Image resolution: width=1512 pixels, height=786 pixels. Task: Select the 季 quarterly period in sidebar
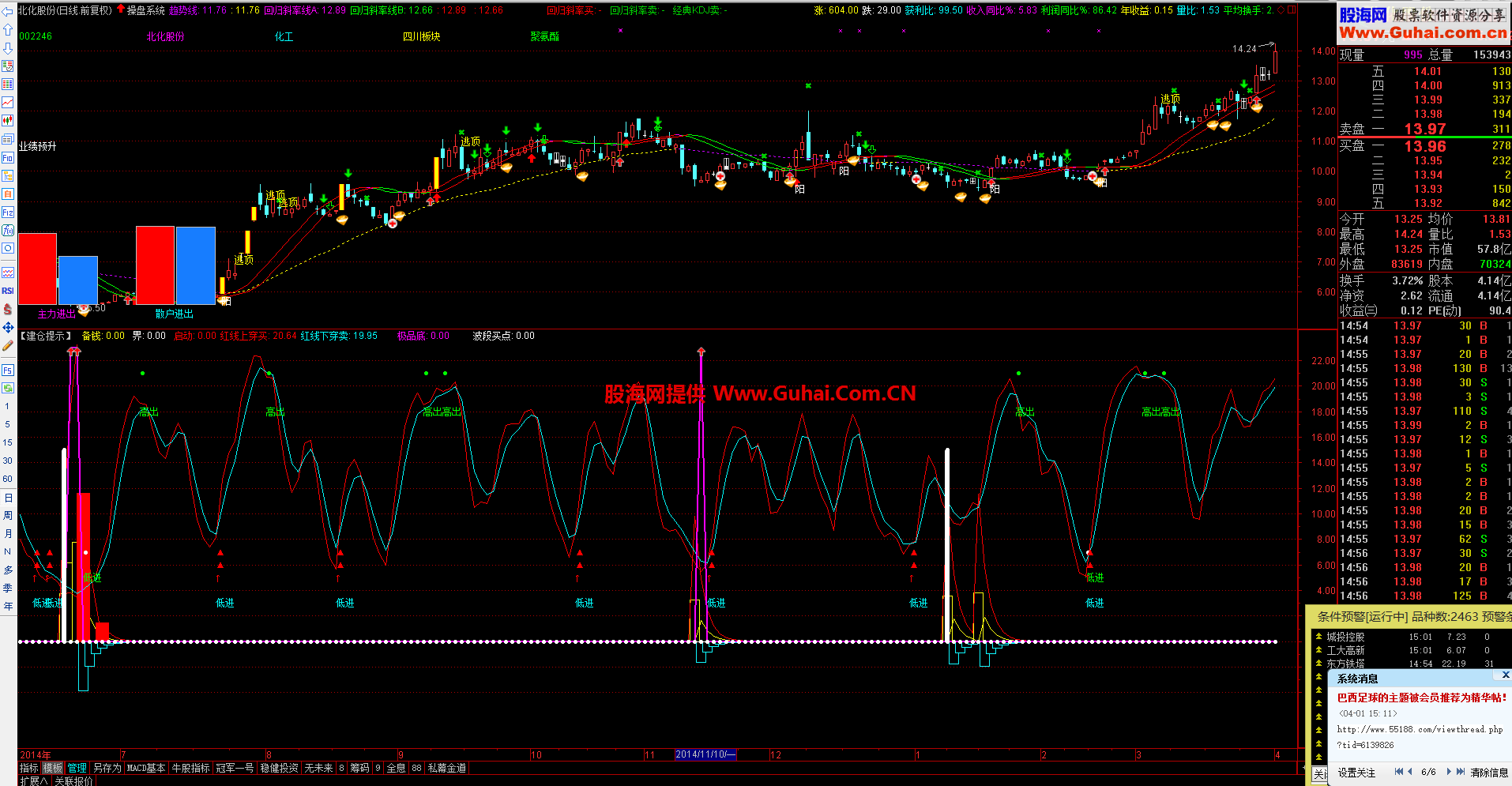point(8,589)
